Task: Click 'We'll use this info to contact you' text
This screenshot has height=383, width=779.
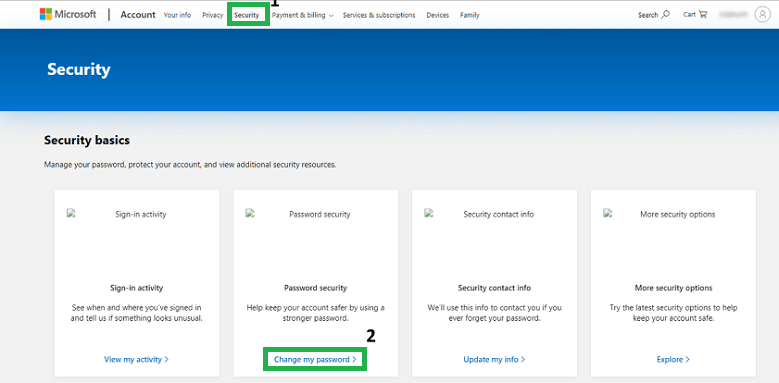Action: pos(494,313)
